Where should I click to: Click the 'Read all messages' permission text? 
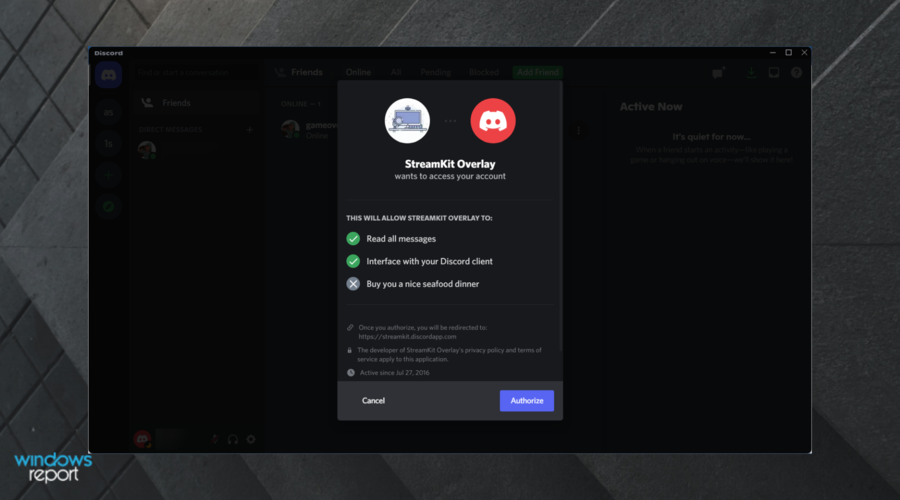pos(401,239)
